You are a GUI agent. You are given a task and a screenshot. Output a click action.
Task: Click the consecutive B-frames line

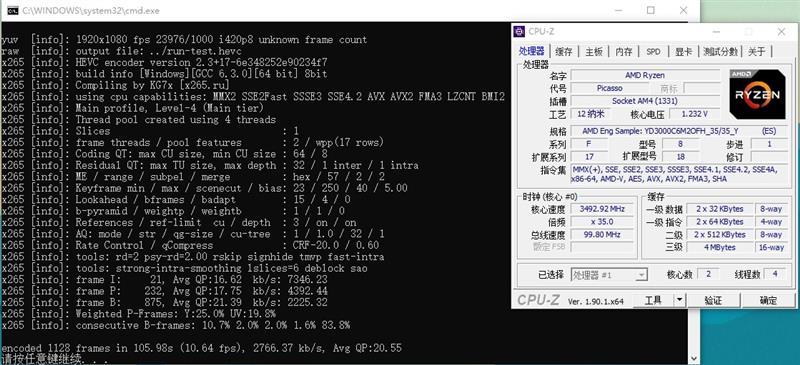click(176, 325)
